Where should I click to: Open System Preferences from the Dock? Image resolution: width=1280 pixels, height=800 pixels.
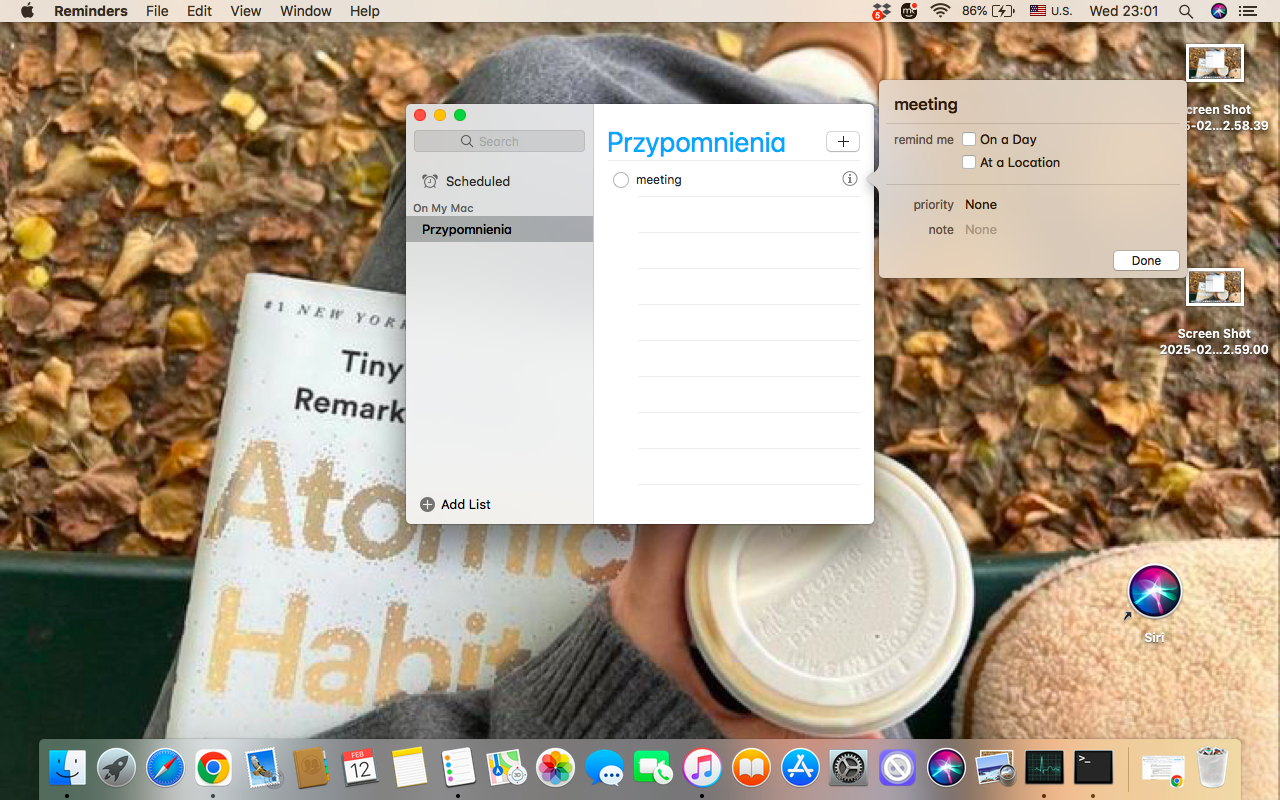point(848,768)
